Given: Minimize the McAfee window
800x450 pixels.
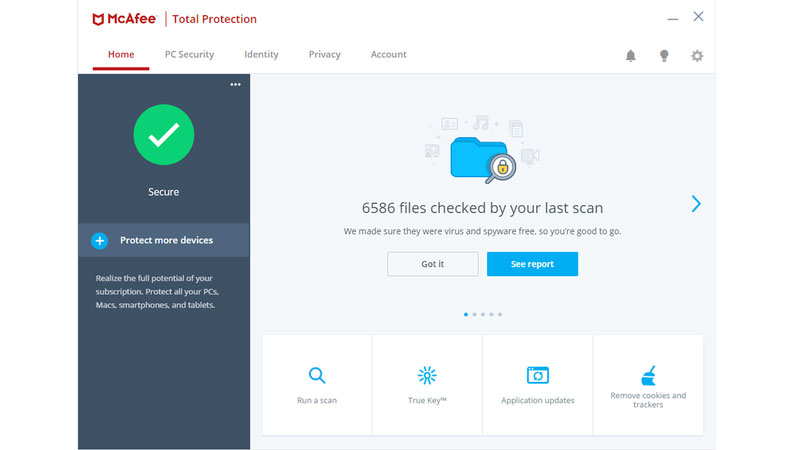Looking at the screenshot, I should coord(673,19).
